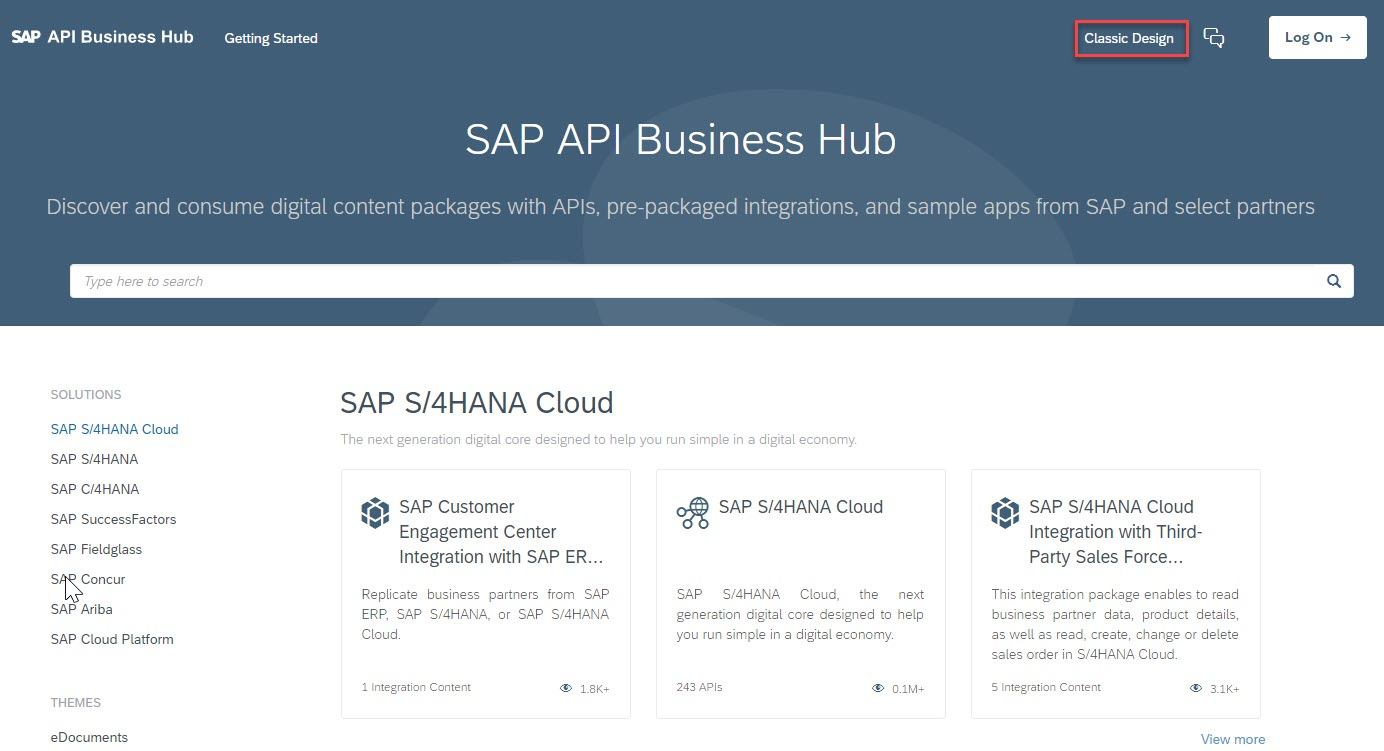This screenshot has width=1384, height=751.
Task: Switch to Classic Design
Action: click(1130, 38)
